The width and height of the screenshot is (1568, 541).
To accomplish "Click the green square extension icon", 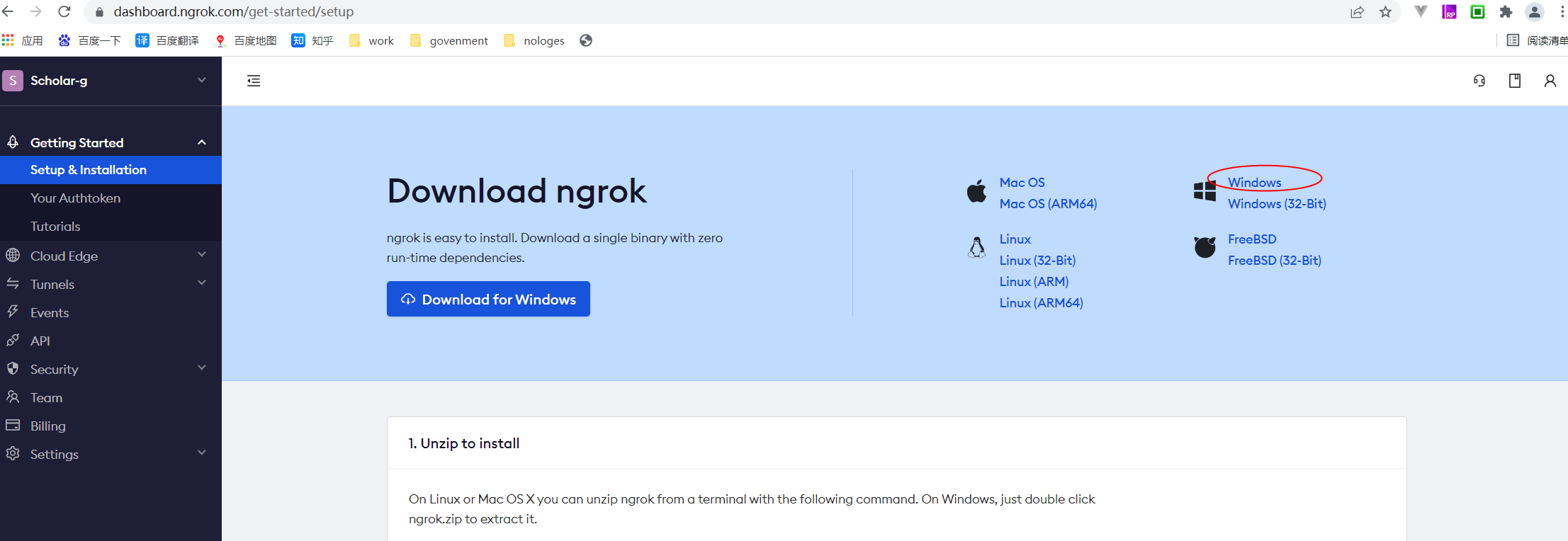I will (x=1477, y=12).
